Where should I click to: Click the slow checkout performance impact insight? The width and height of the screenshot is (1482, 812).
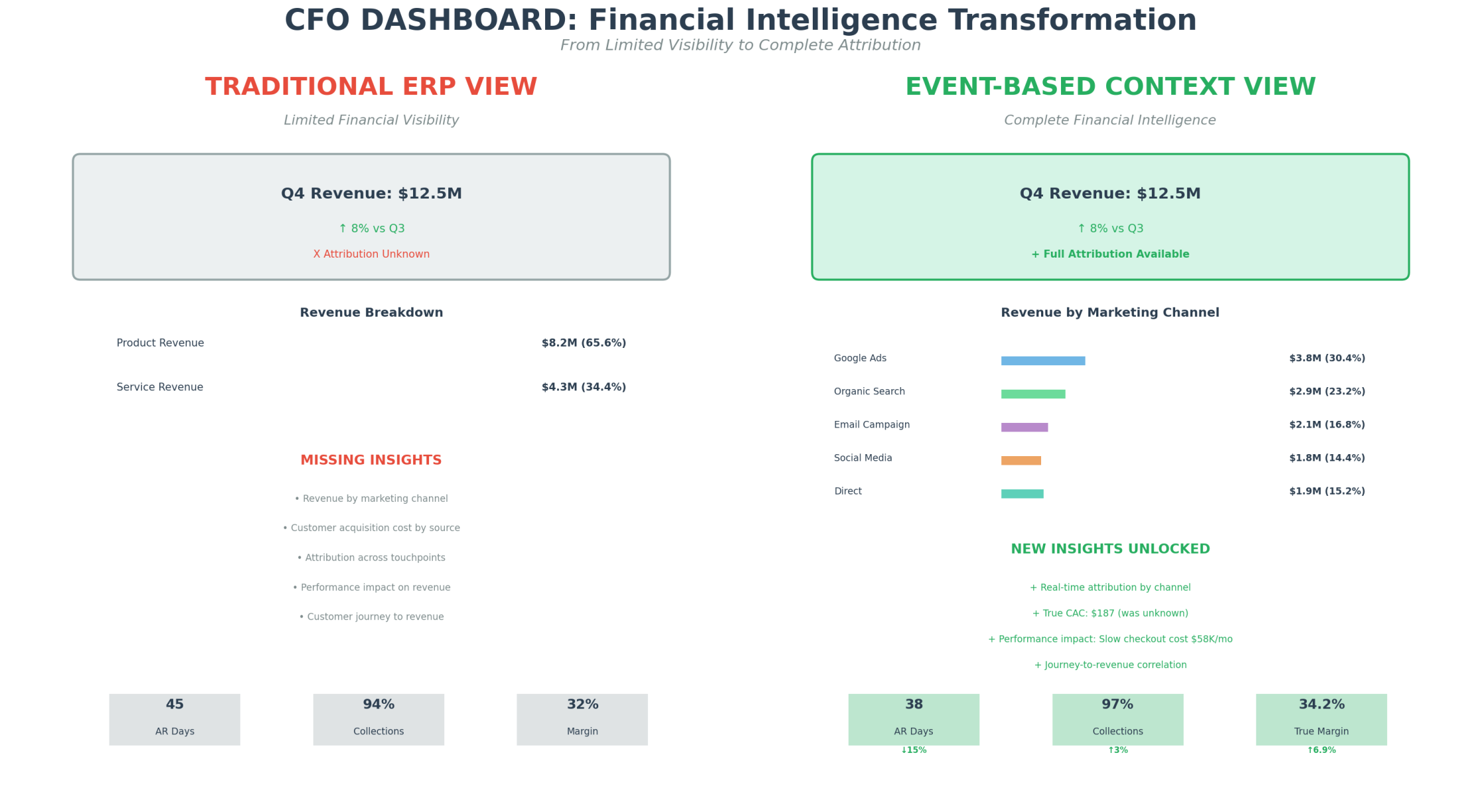(x=1110, y=639)
